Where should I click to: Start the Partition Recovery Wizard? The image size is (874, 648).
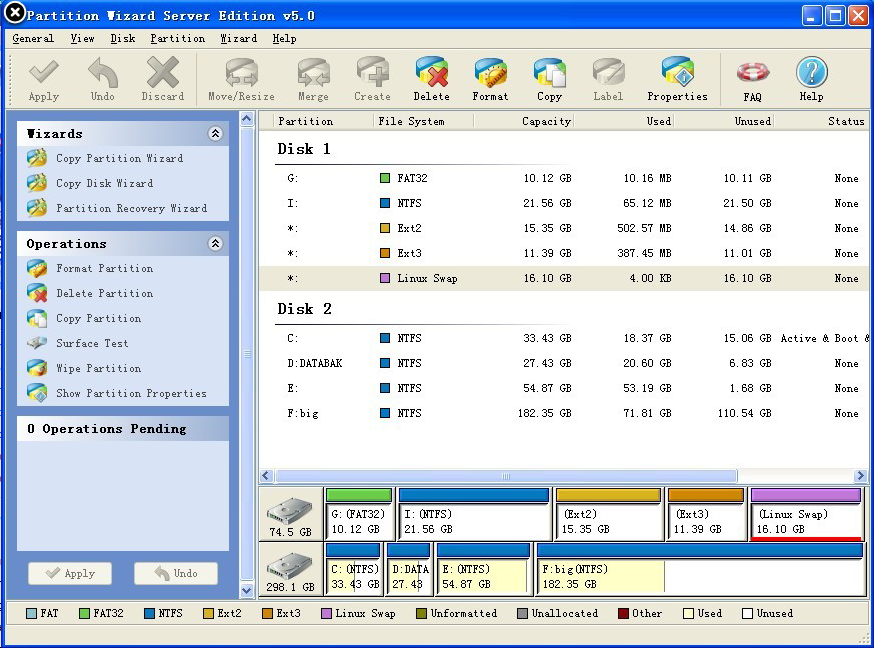point(117,208)
